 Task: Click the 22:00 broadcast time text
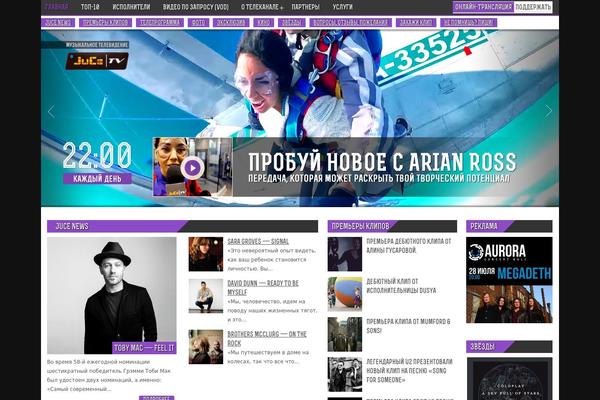point(97,155)
